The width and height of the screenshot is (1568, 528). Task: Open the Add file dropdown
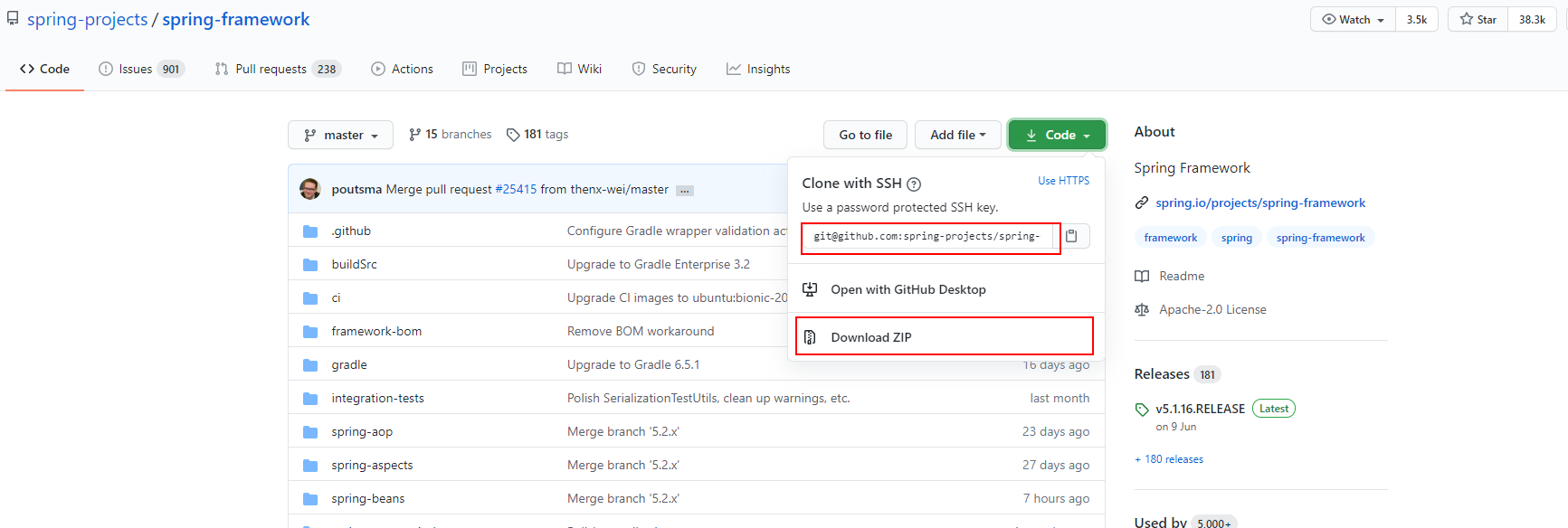(957, 135)
